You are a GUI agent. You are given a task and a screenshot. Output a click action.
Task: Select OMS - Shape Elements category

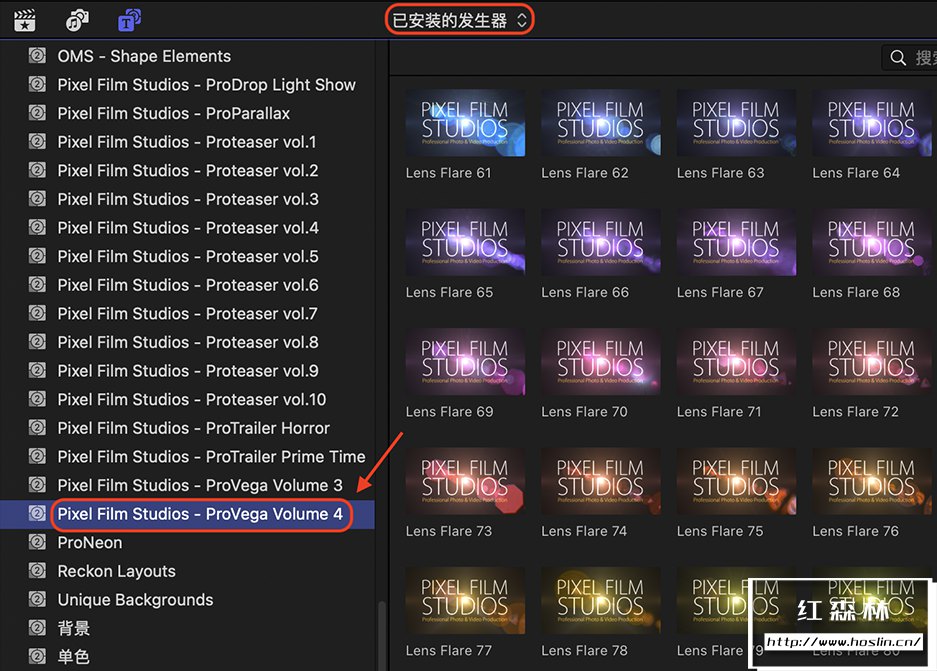coord(144,56)
